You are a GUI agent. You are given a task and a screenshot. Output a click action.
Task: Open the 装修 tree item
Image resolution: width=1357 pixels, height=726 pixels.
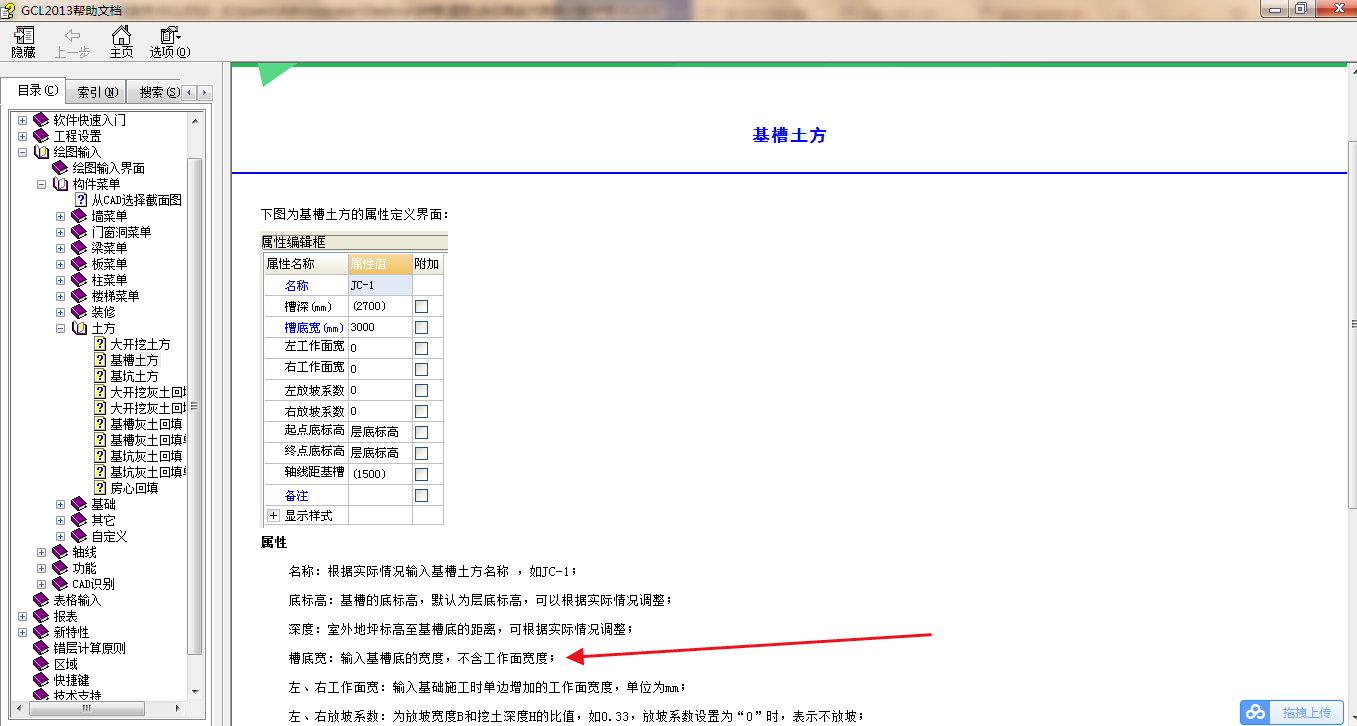point(103,312)
